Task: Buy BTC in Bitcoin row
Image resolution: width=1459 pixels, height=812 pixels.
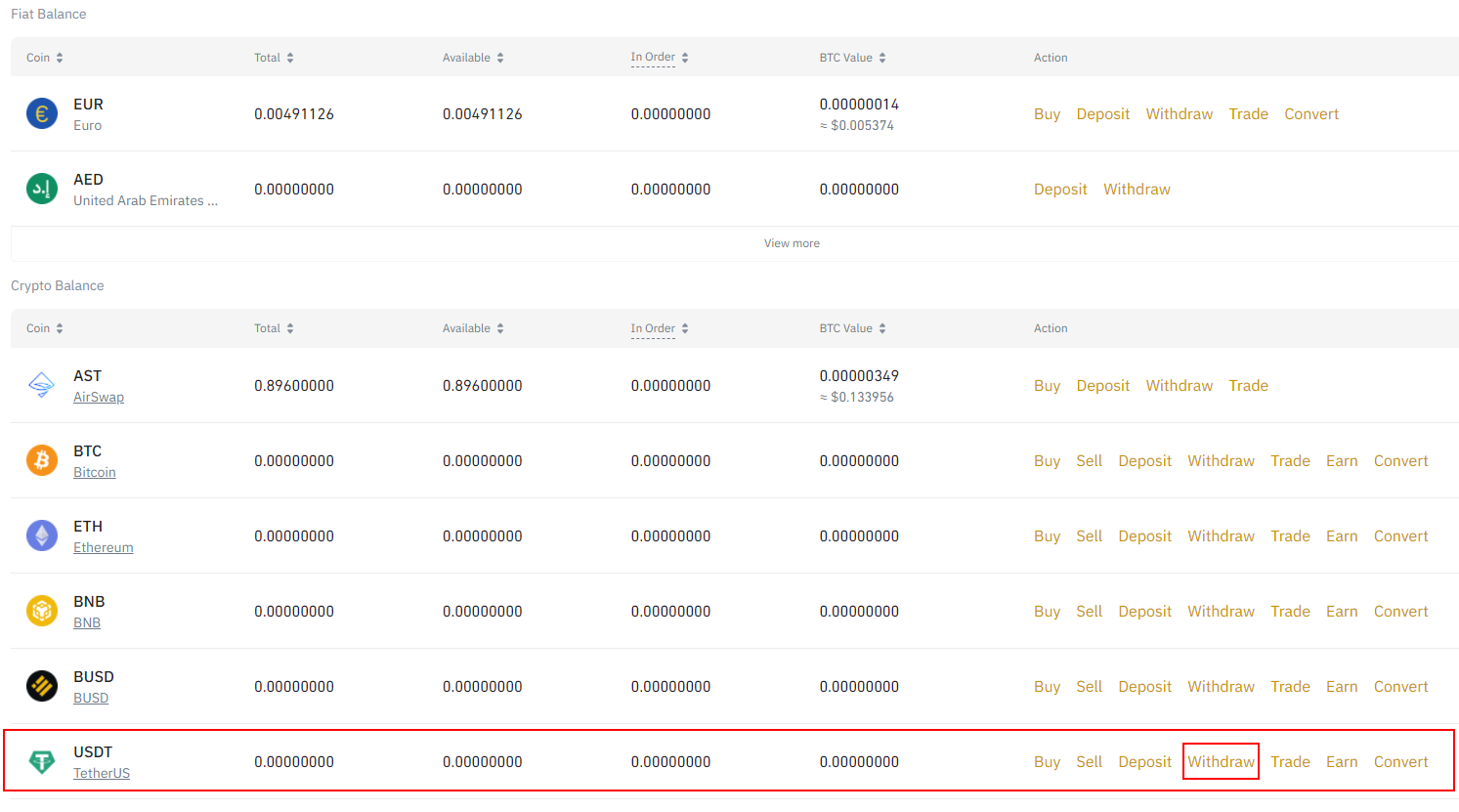Action: (1047, 461)
